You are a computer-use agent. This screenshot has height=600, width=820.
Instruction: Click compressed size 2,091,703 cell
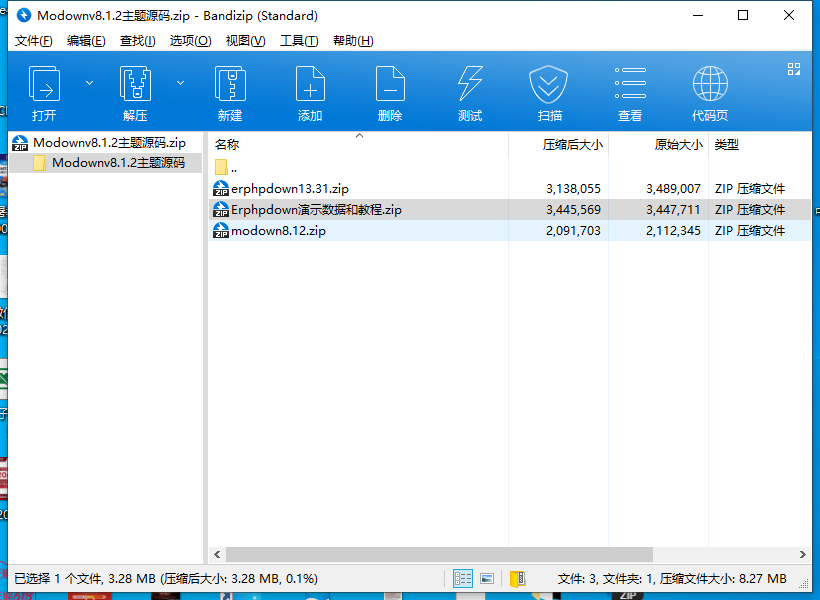point(573,231)
